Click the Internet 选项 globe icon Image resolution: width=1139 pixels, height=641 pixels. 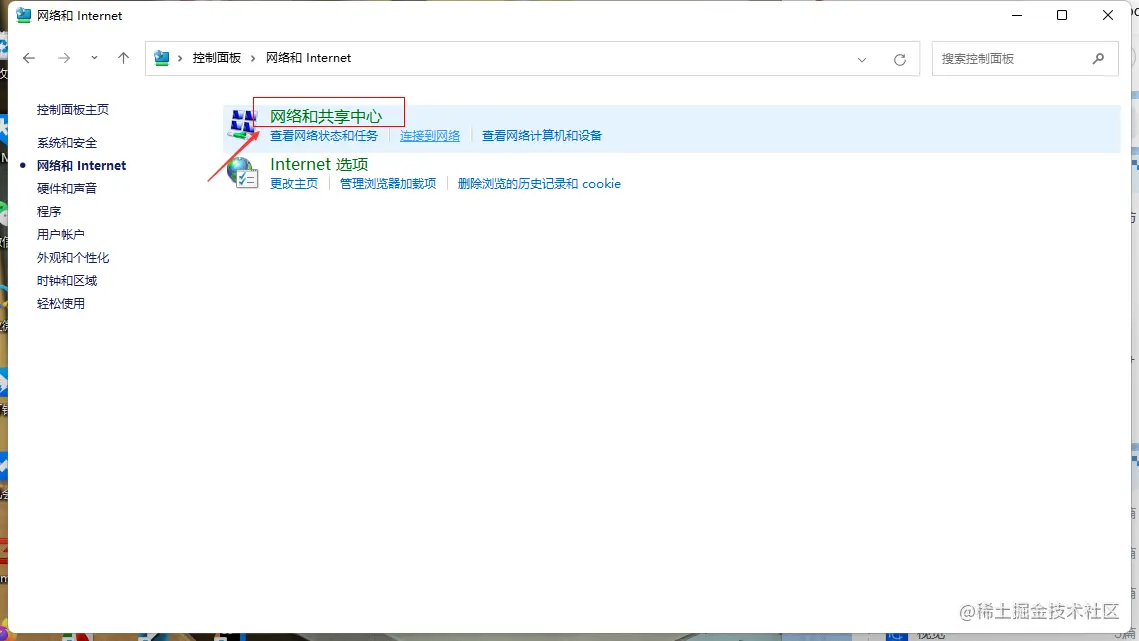point(243,173)
